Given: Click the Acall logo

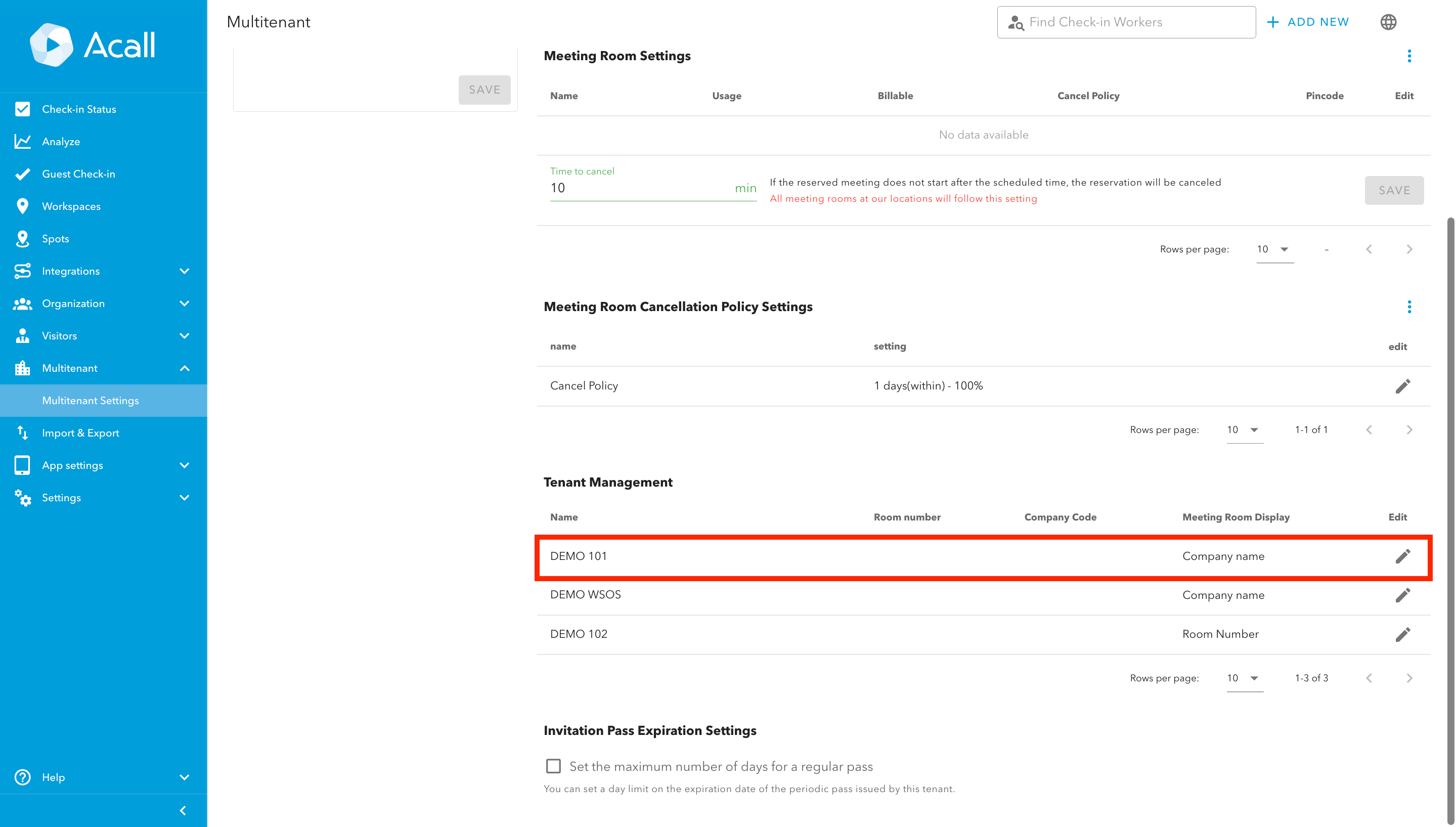Looking at the screenshot, I should click(x=93, y=45).
